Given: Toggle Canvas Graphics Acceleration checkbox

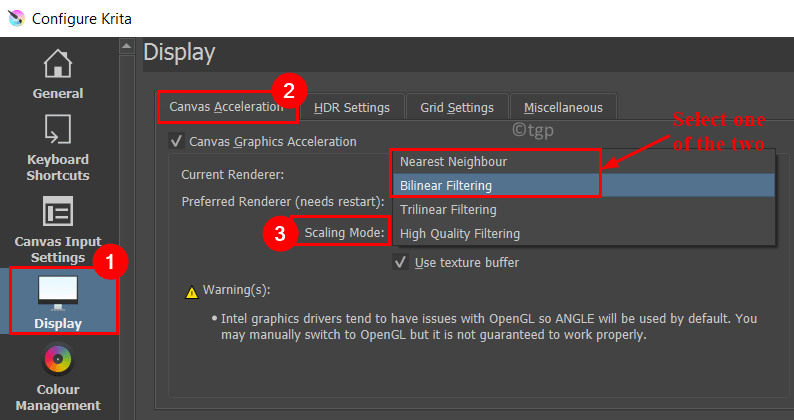Looking at the screenshot, I should [x=176, y=141].
